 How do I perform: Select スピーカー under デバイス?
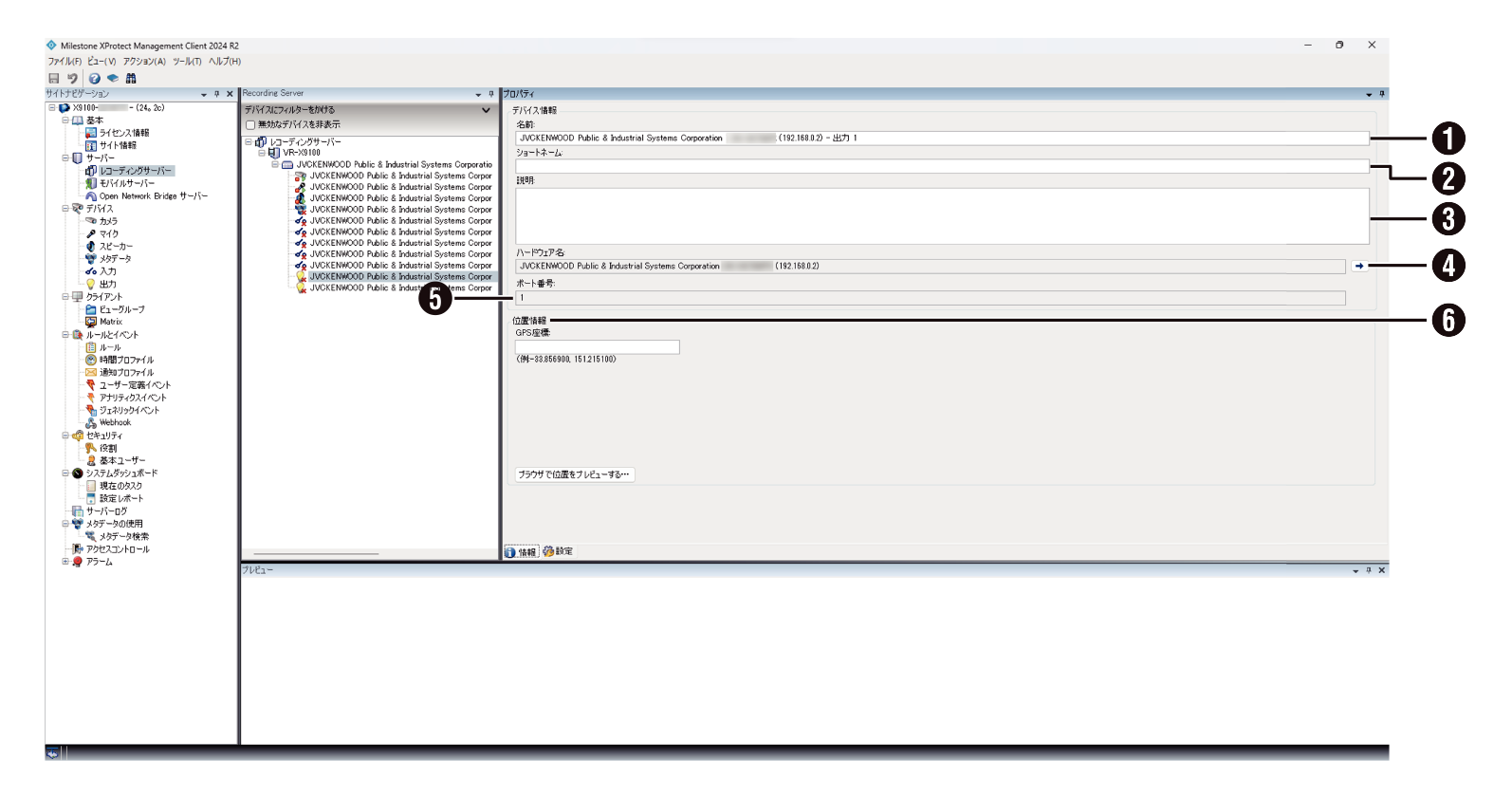pyautogui.click(x=116, y=246)
